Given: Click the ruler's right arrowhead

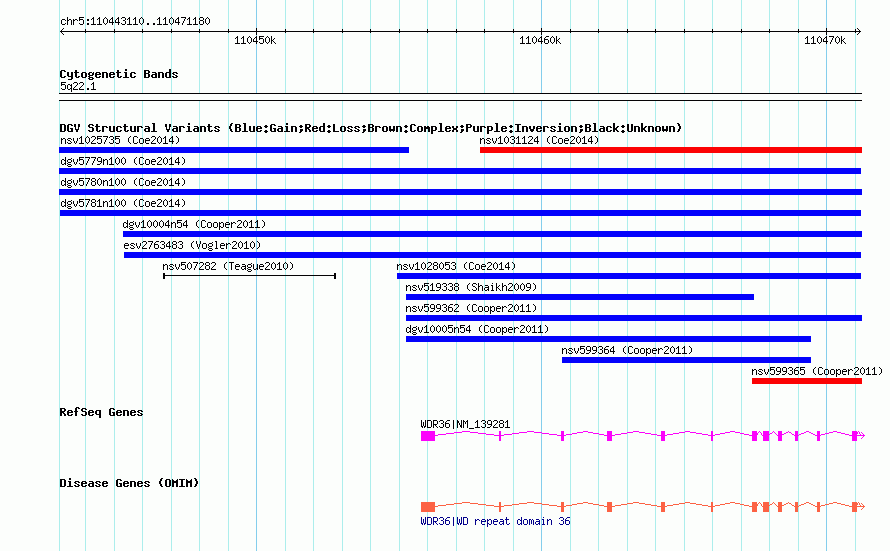Looking at the screenshot, I should click(859, 31).
